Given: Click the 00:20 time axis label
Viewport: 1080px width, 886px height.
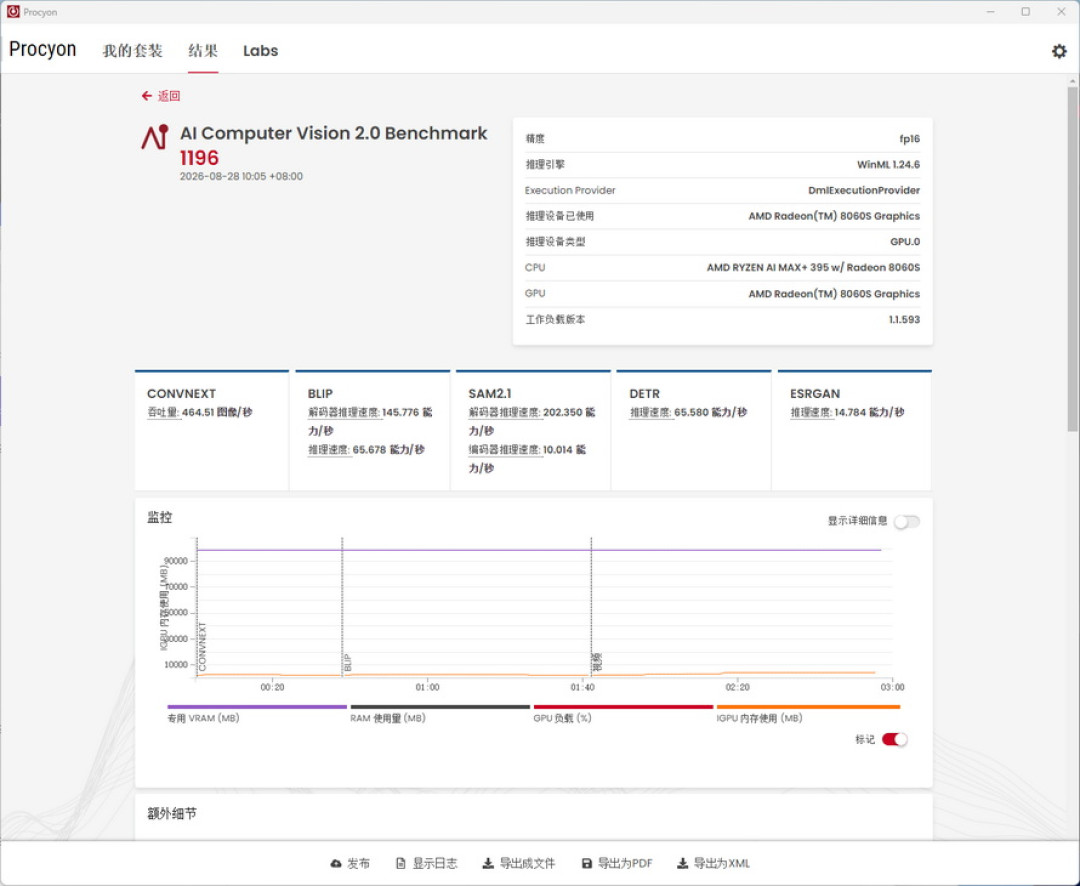Looking at the screenshot, I should click(272, 687).
